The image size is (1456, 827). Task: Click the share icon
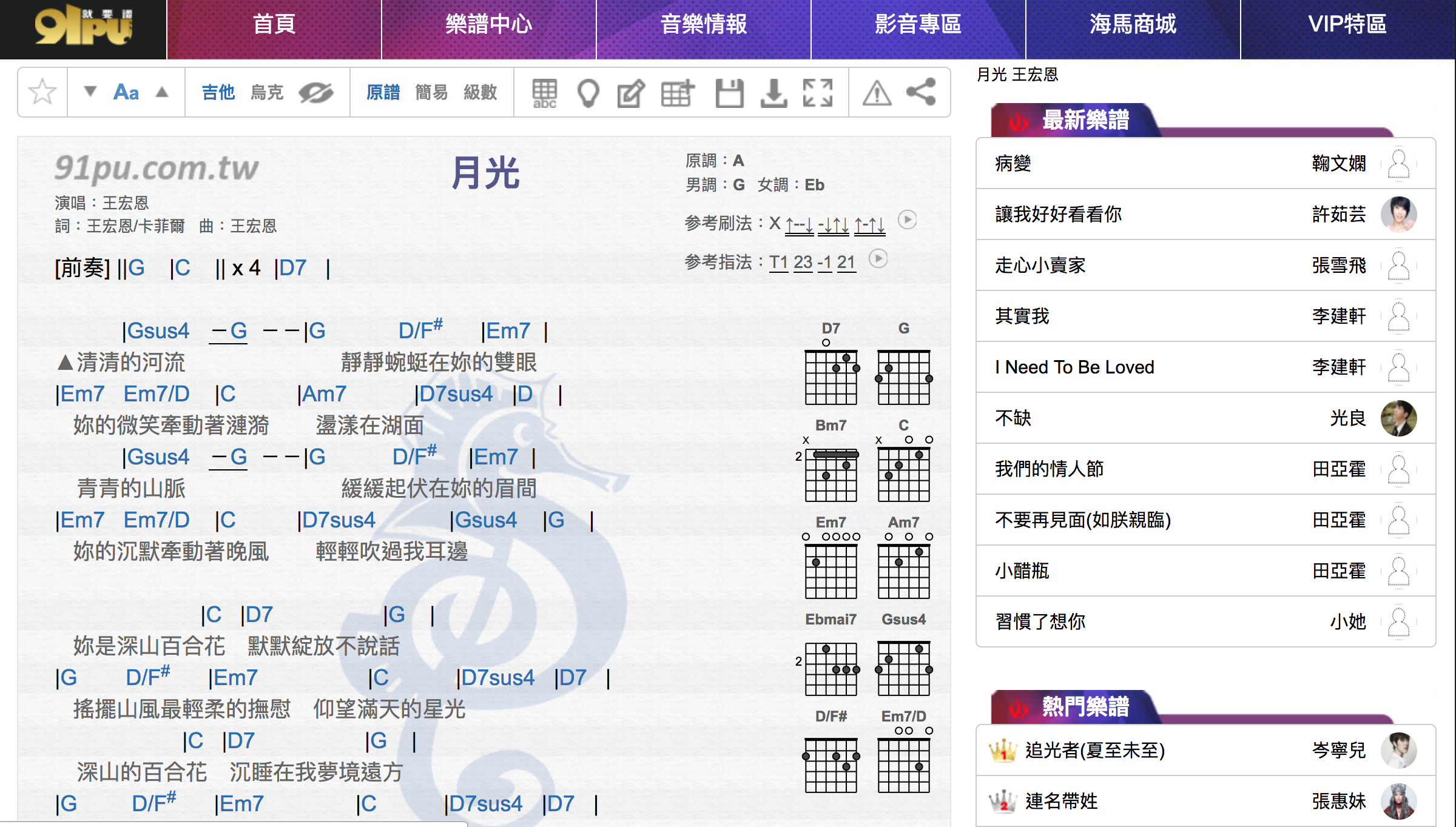pos(921,92)
